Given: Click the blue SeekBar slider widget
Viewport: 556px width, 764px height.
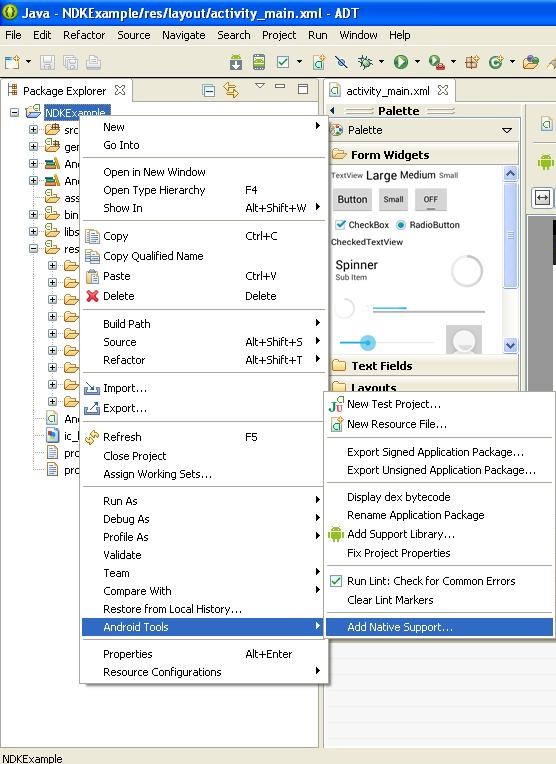Looking at the screenshot, I should click(x=367, y=343).
